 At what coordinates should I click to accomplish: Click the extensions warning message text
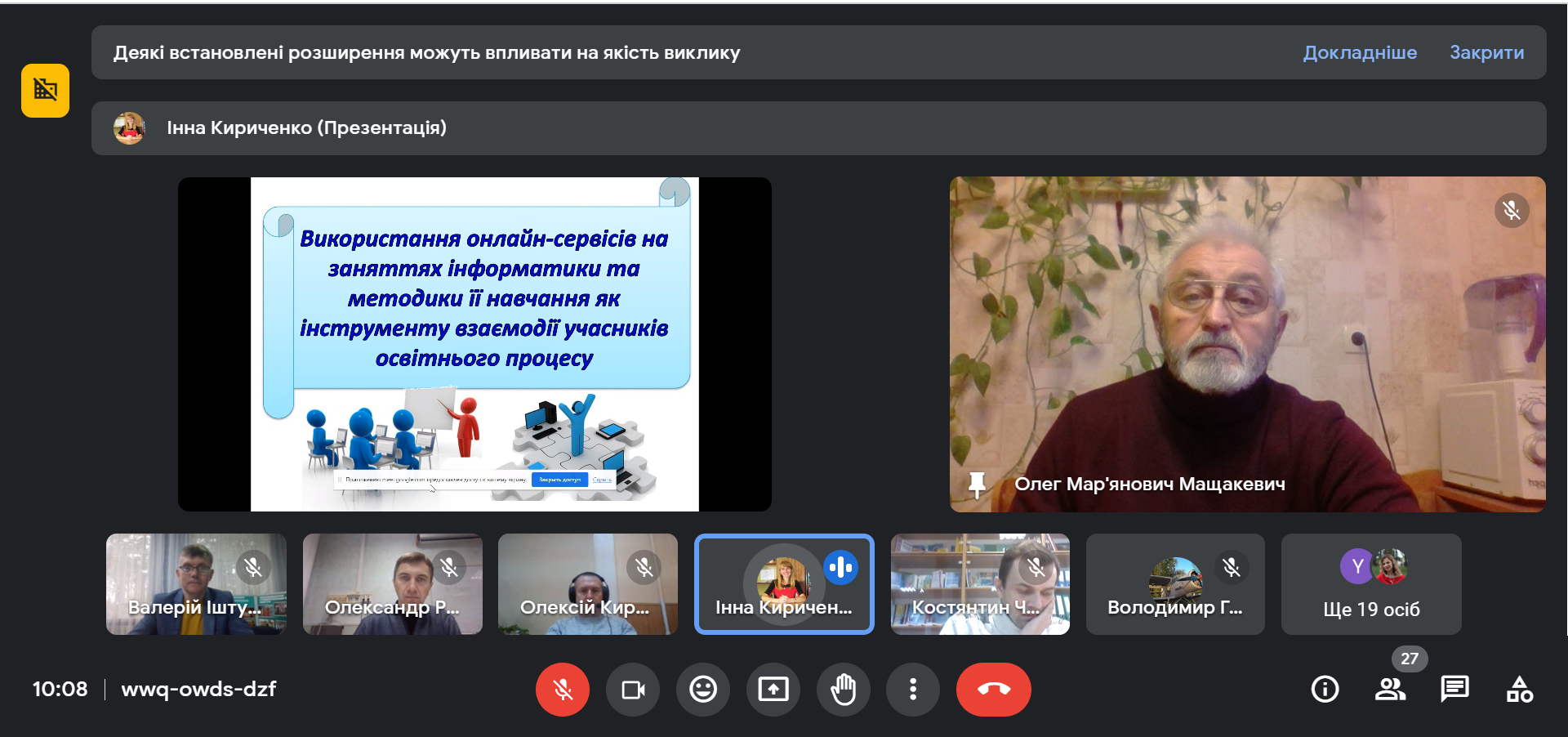pos(426,53)
